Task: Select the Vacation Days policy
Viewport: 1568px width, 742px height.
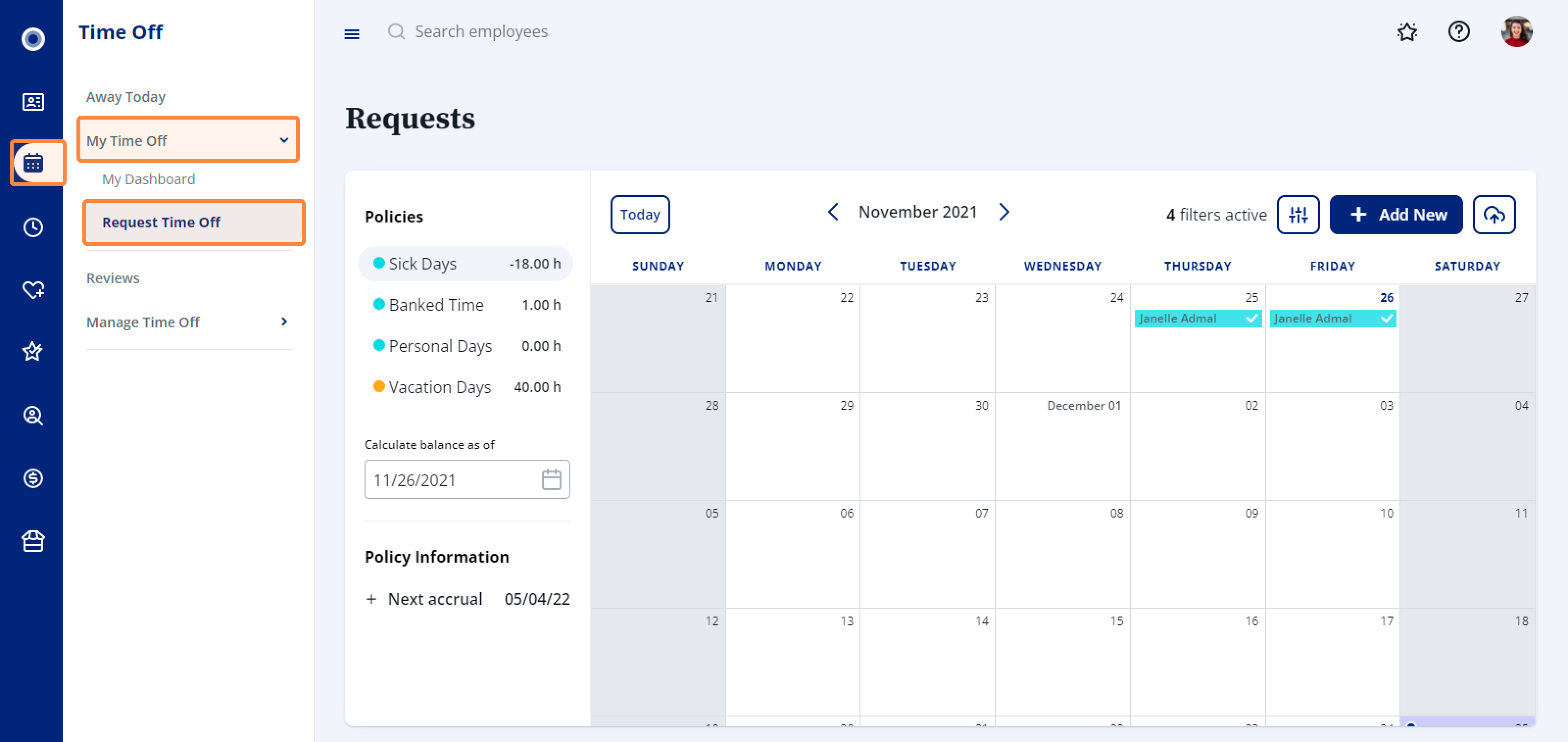Action: click(x=465, y=387)
